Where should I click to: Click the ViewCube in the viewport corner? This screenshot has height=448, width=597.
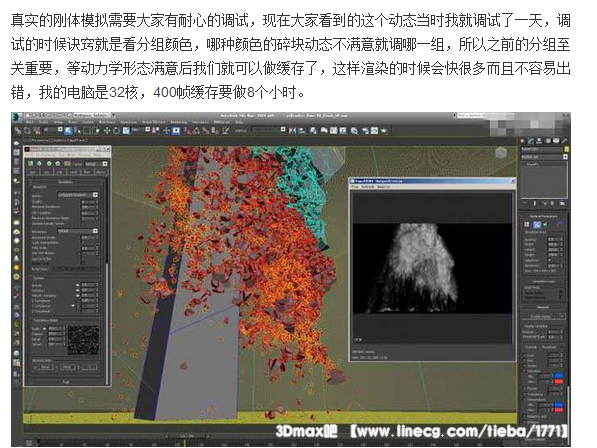pos(501,153)
